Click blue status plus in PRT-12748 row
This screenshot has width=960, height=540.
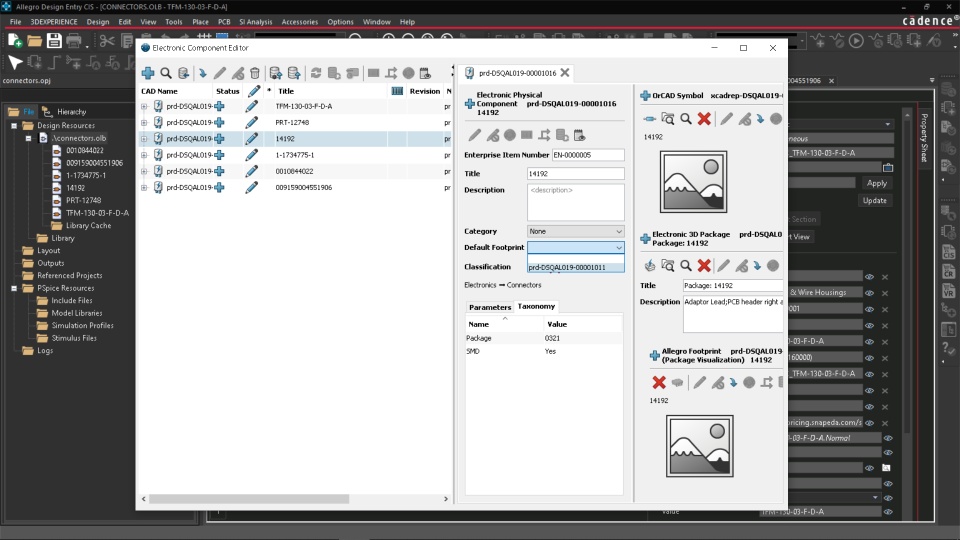[x=219, y=122]
